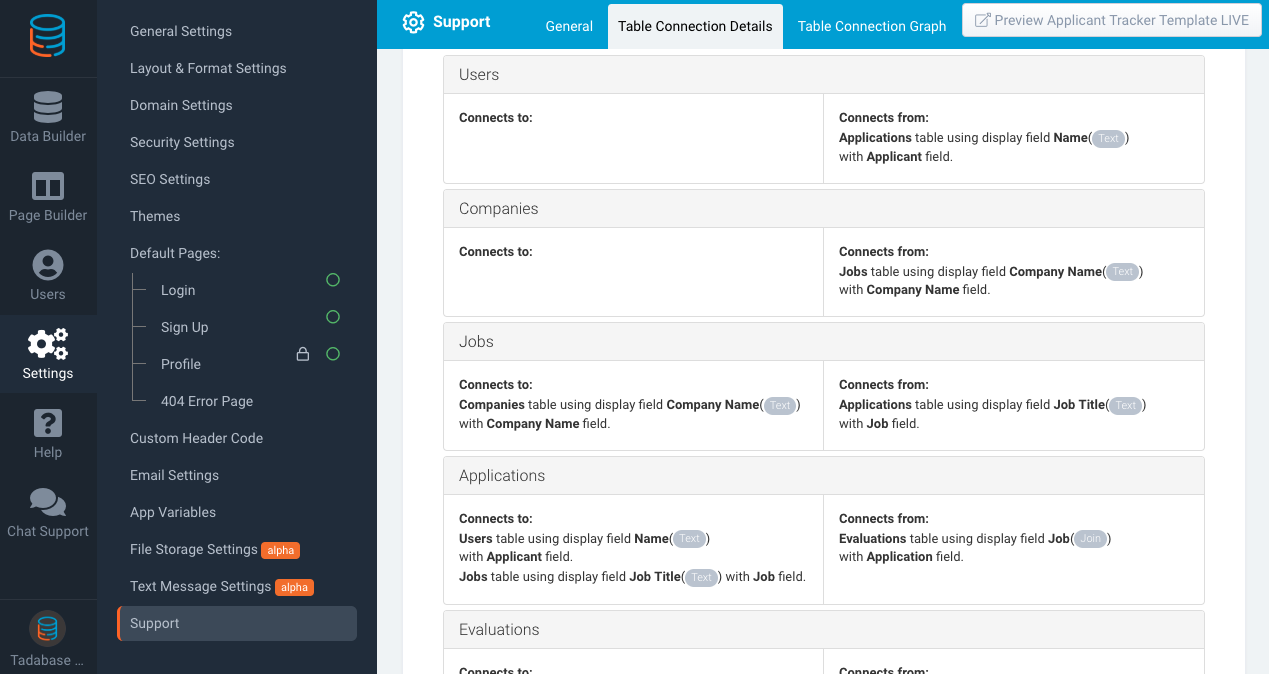
Task: Click the Support gear icon in header
Action: [x=413, y=22]
